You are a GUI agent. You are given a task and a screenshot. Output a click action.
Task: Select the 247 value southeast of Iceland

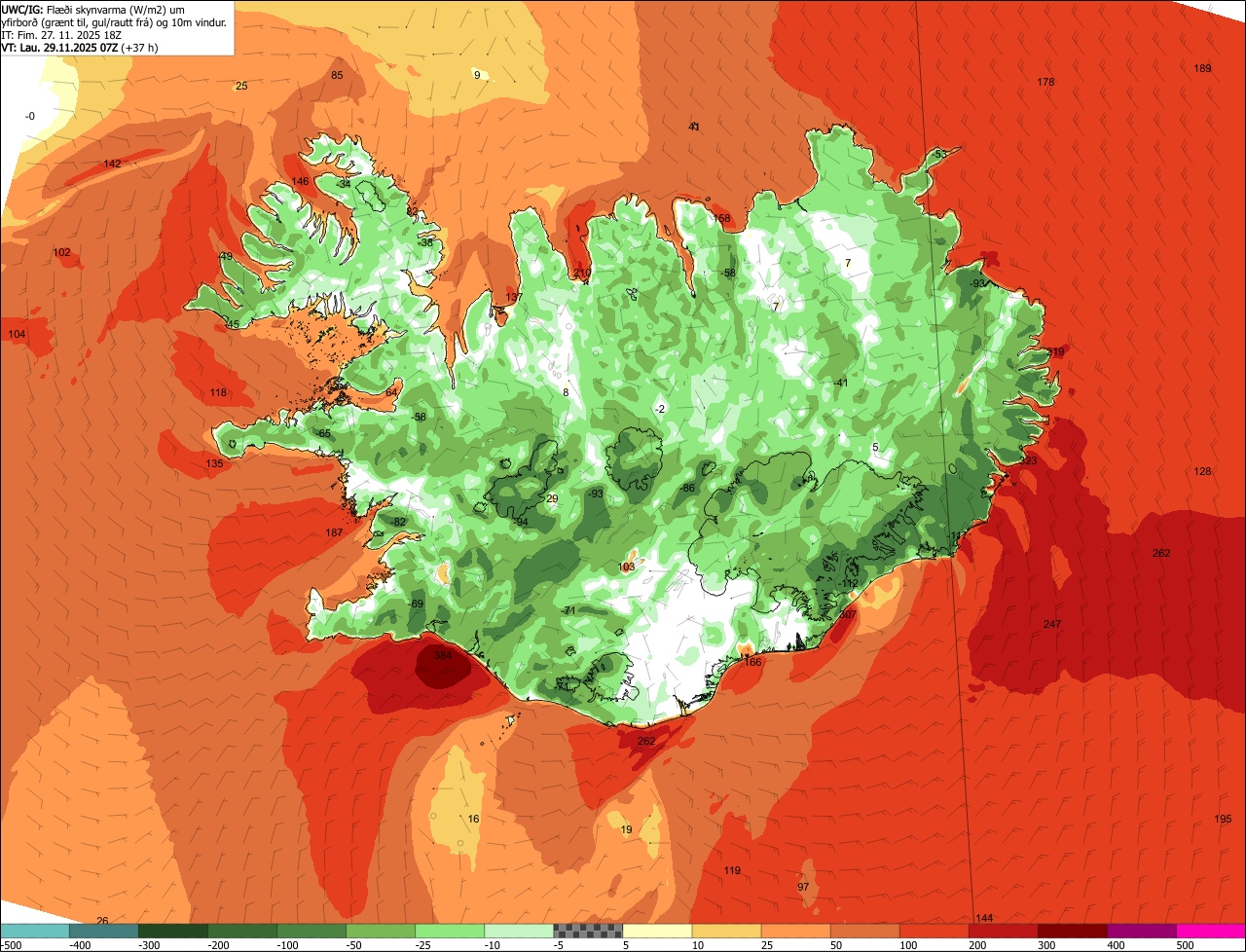1052,624
